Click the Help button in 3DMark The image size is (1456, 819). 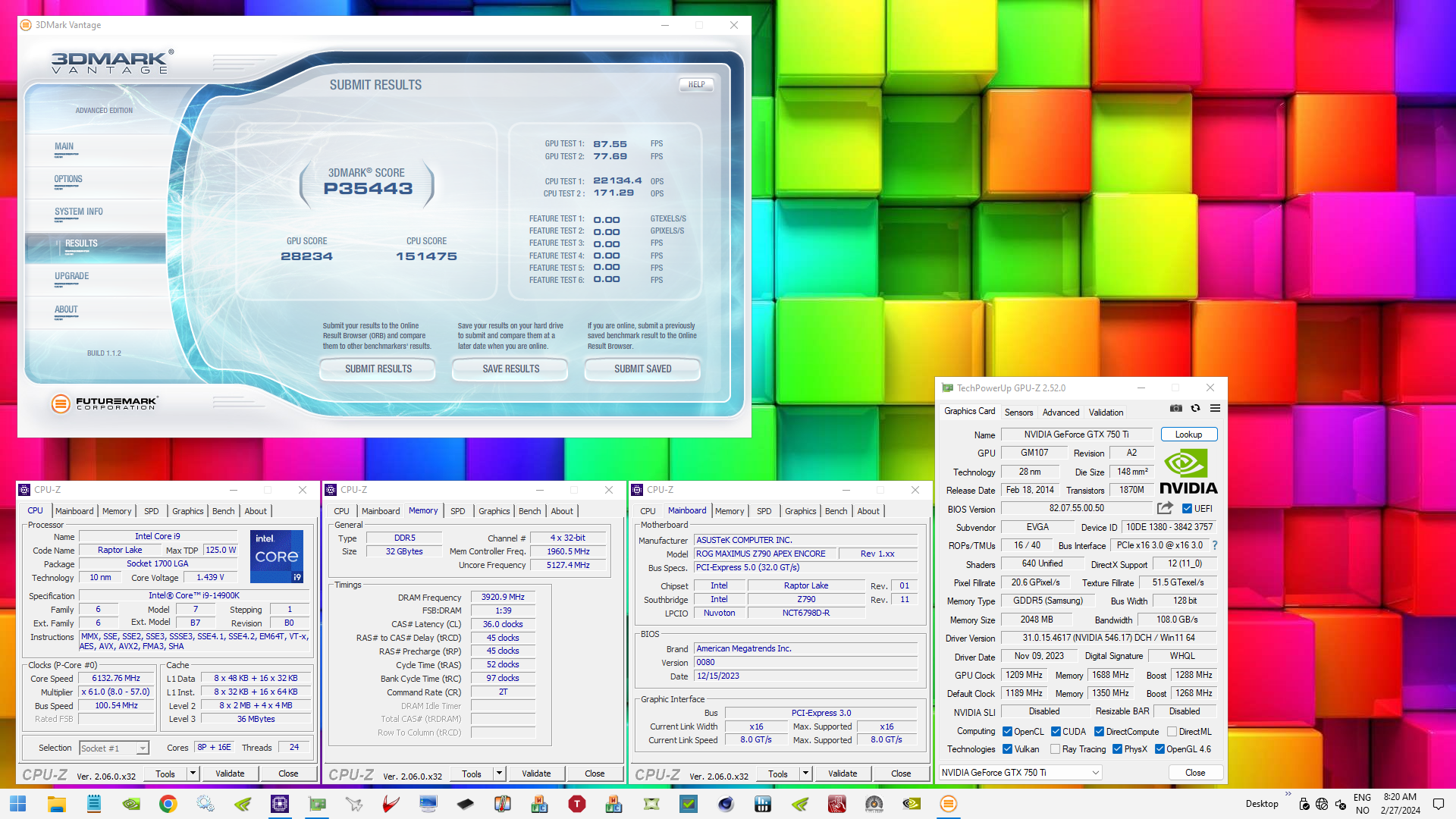[x=696, y=85]
